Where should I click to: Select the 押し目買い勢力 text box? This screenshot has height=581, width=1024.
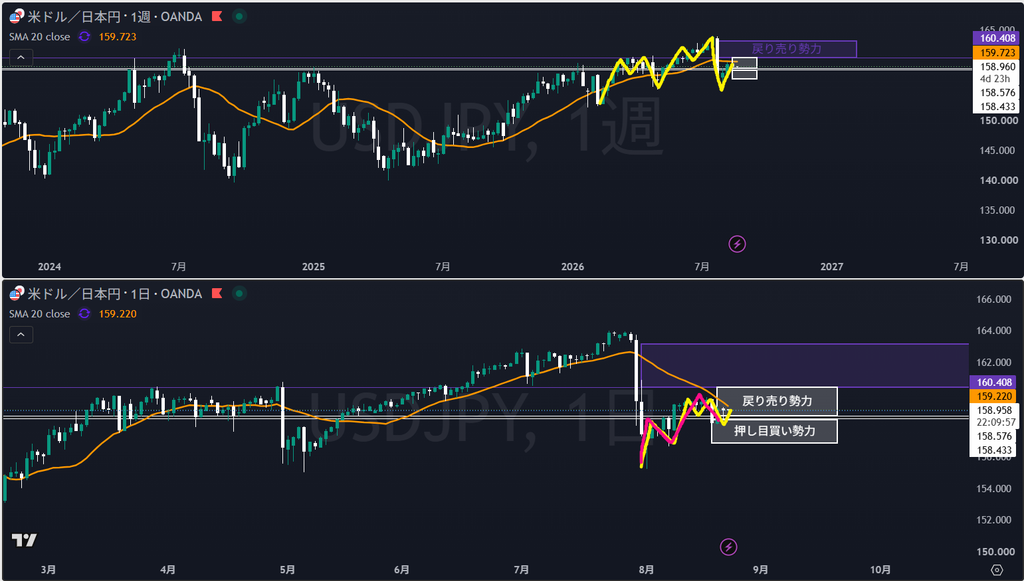coord(774,431)
